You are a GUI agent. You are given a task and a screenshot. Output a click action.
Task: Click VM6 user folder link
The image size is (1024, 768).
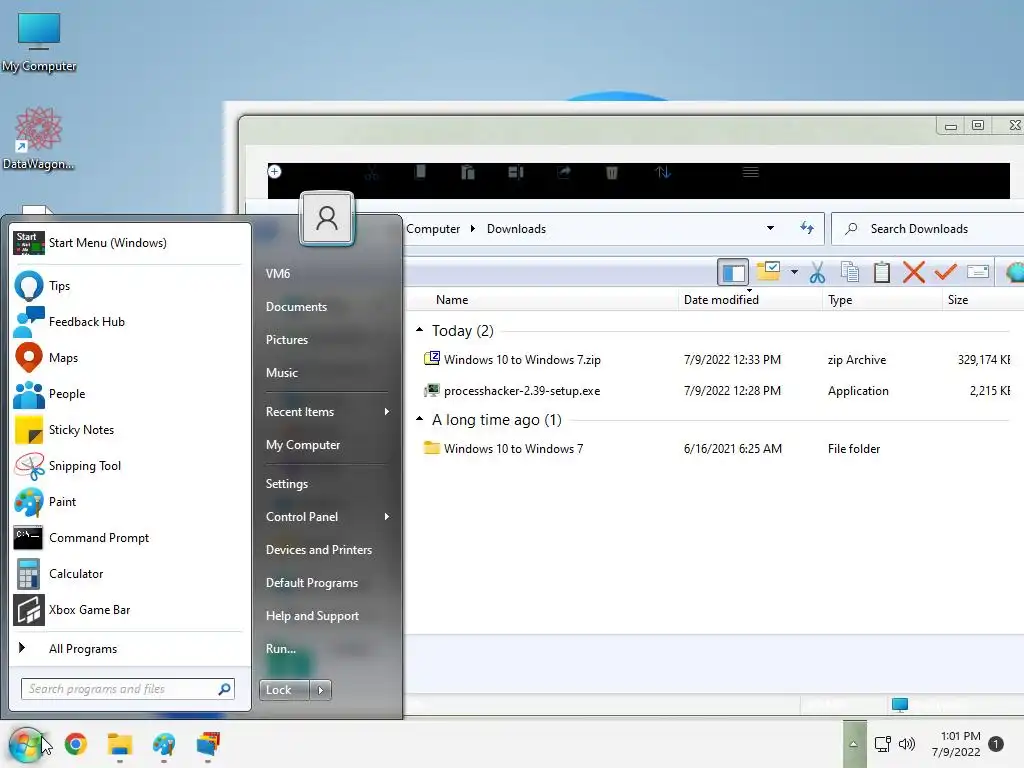pos(278,274)
